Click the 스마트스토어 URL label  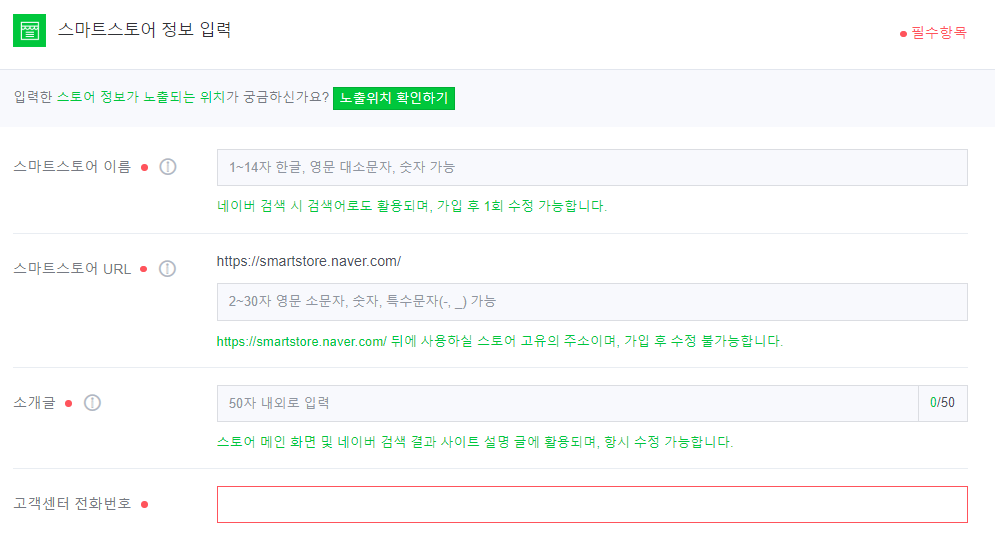coord(72,269)
